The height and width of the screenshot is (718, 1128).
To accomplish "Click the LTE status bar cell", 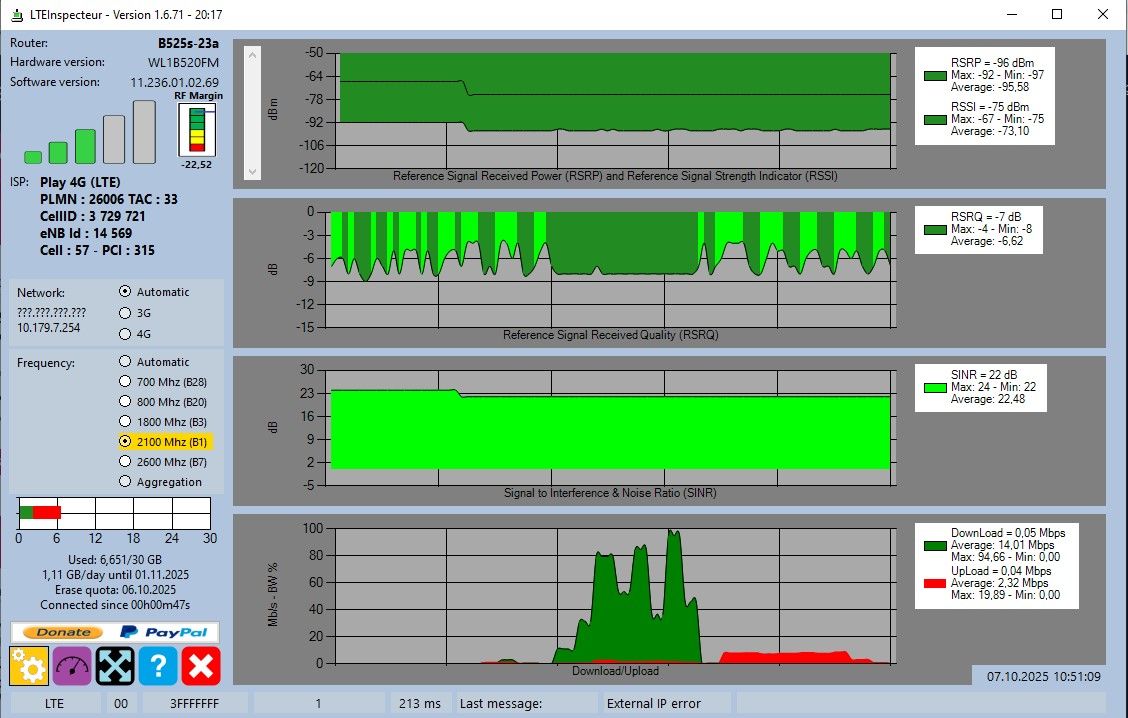I will coord(55,704).
